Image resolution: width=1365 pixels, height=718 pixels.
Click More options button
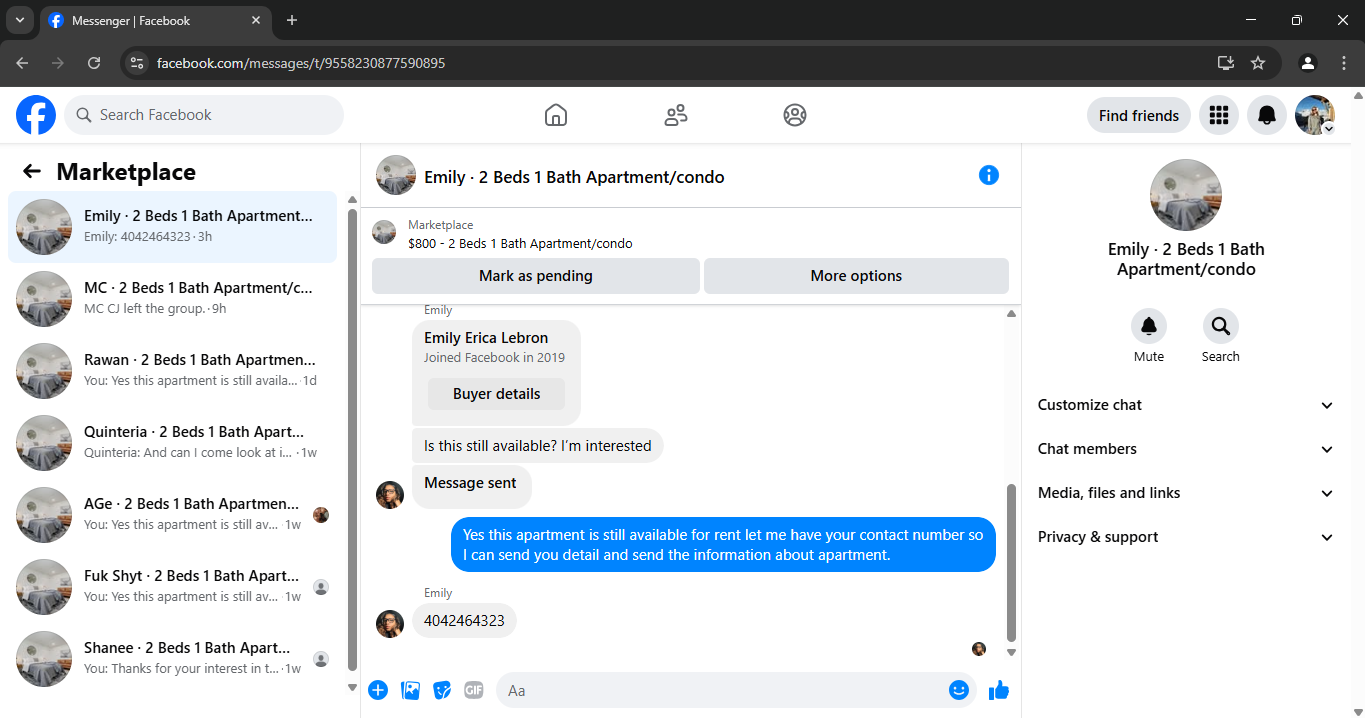click(856, 276)
